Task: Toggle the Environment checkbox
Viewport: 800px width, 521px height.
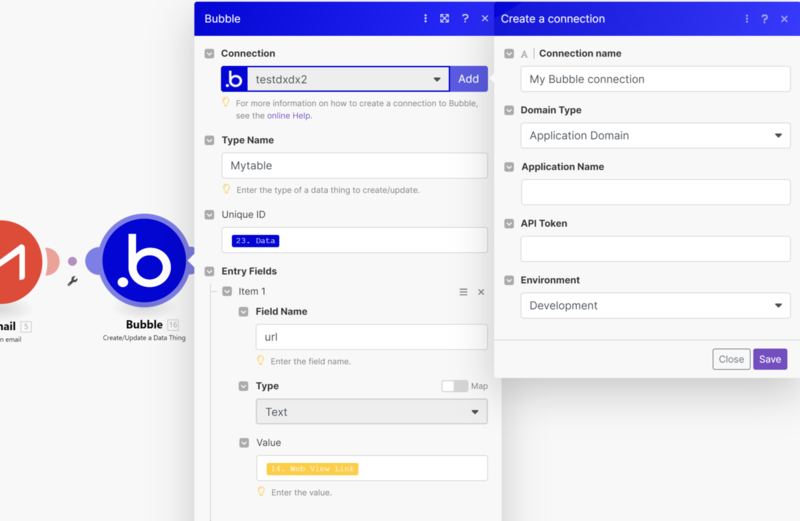Action: click(509, 280)
